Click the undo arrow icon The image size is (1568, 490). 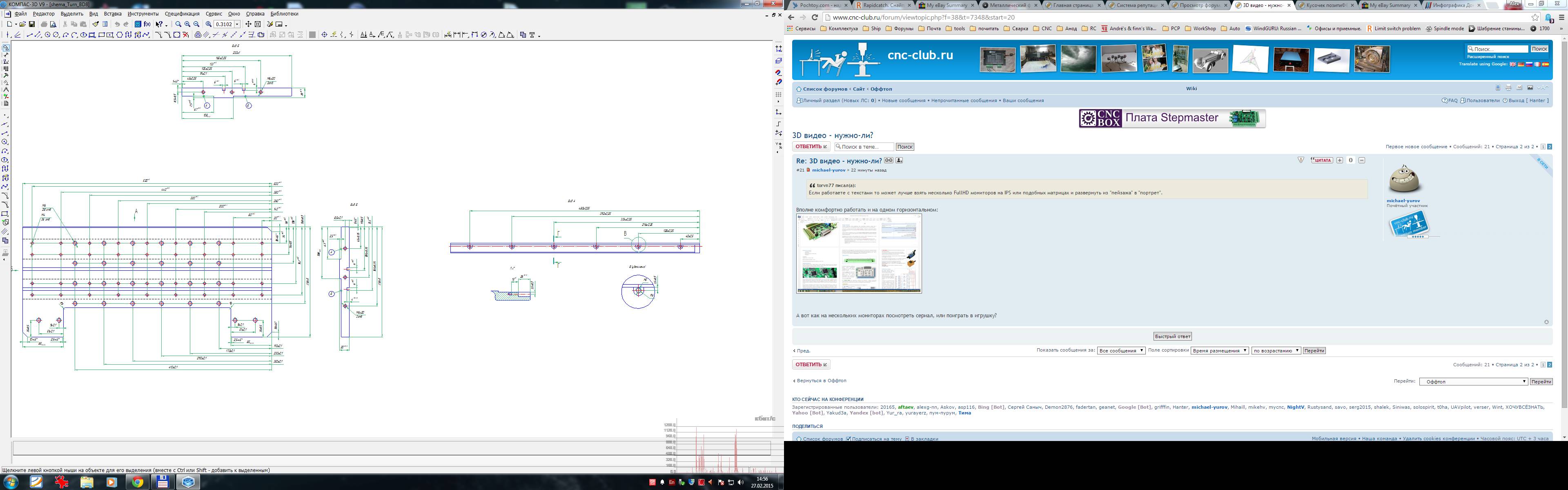[117, 24]
